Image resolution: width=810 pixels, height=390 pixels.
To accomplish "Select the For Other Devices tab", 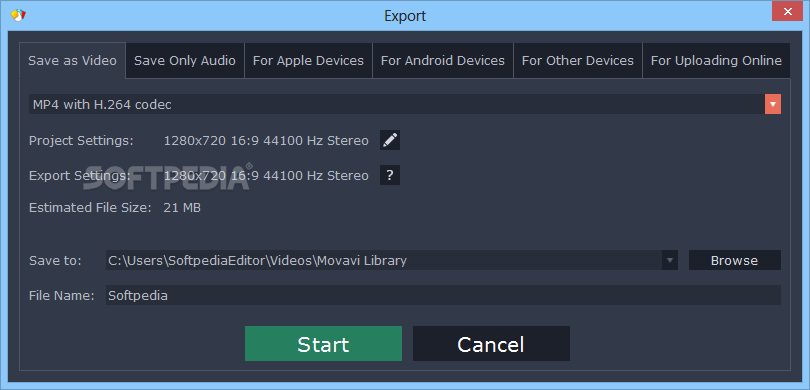I will [578, 60].
